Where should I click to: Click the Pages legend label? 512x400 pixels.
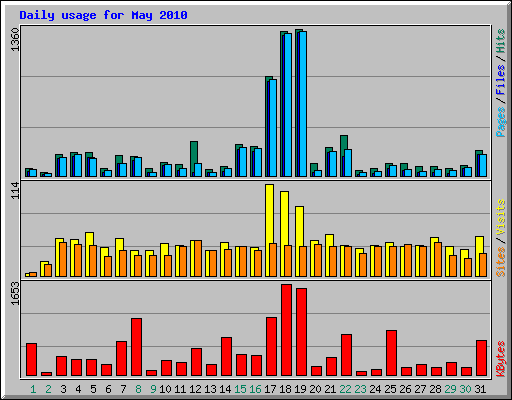point(501,122)
